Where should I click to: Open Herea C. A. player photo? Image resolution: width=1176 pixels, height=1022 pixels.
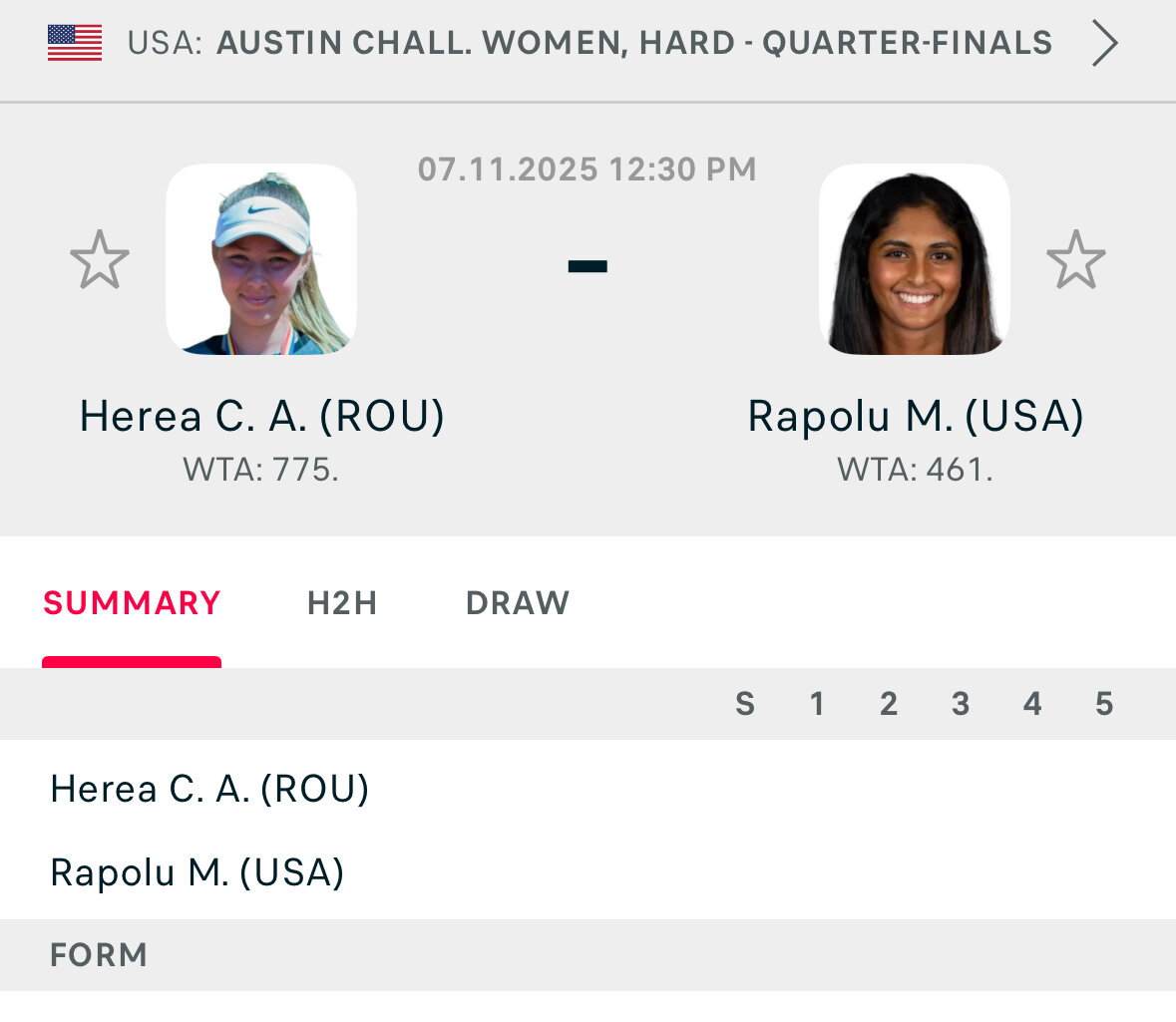tap(261, 260)
